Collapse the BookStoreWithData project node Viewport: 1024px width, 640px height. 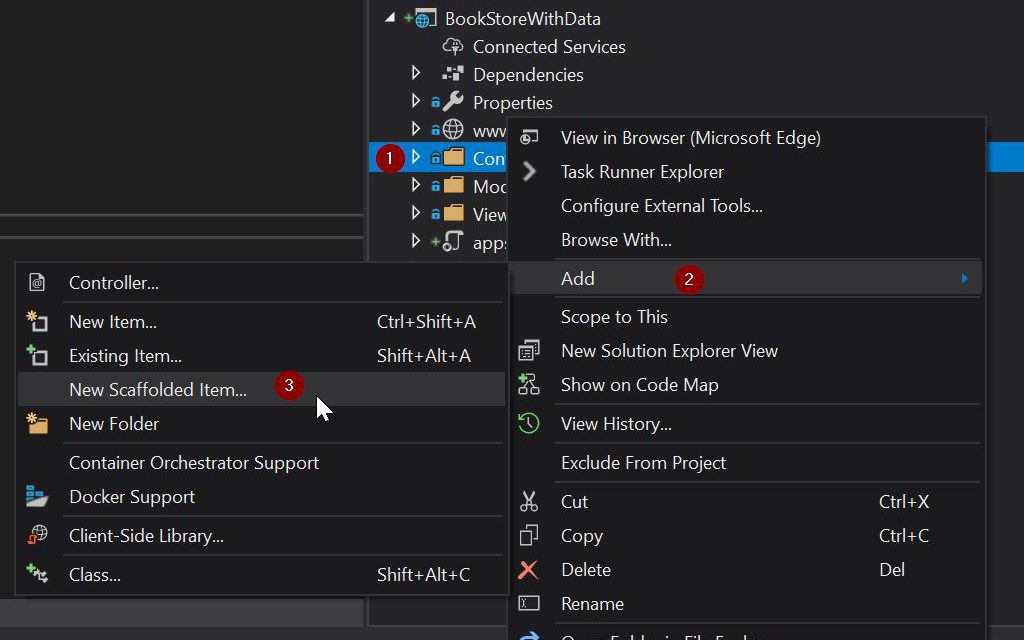coord(389,18)
